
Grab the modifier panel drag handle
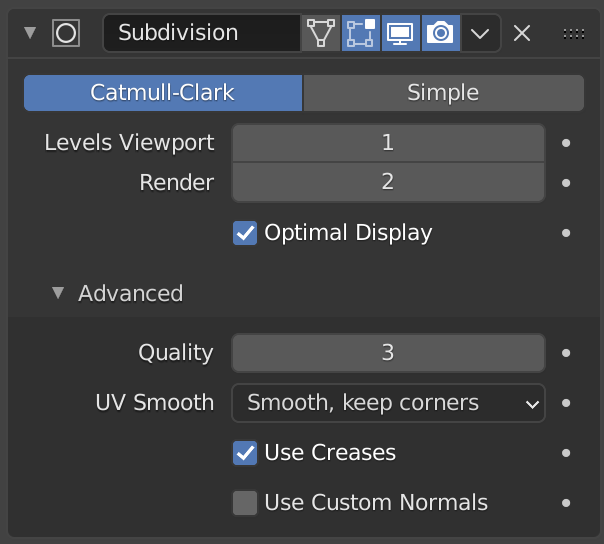(x=574, y=33)
